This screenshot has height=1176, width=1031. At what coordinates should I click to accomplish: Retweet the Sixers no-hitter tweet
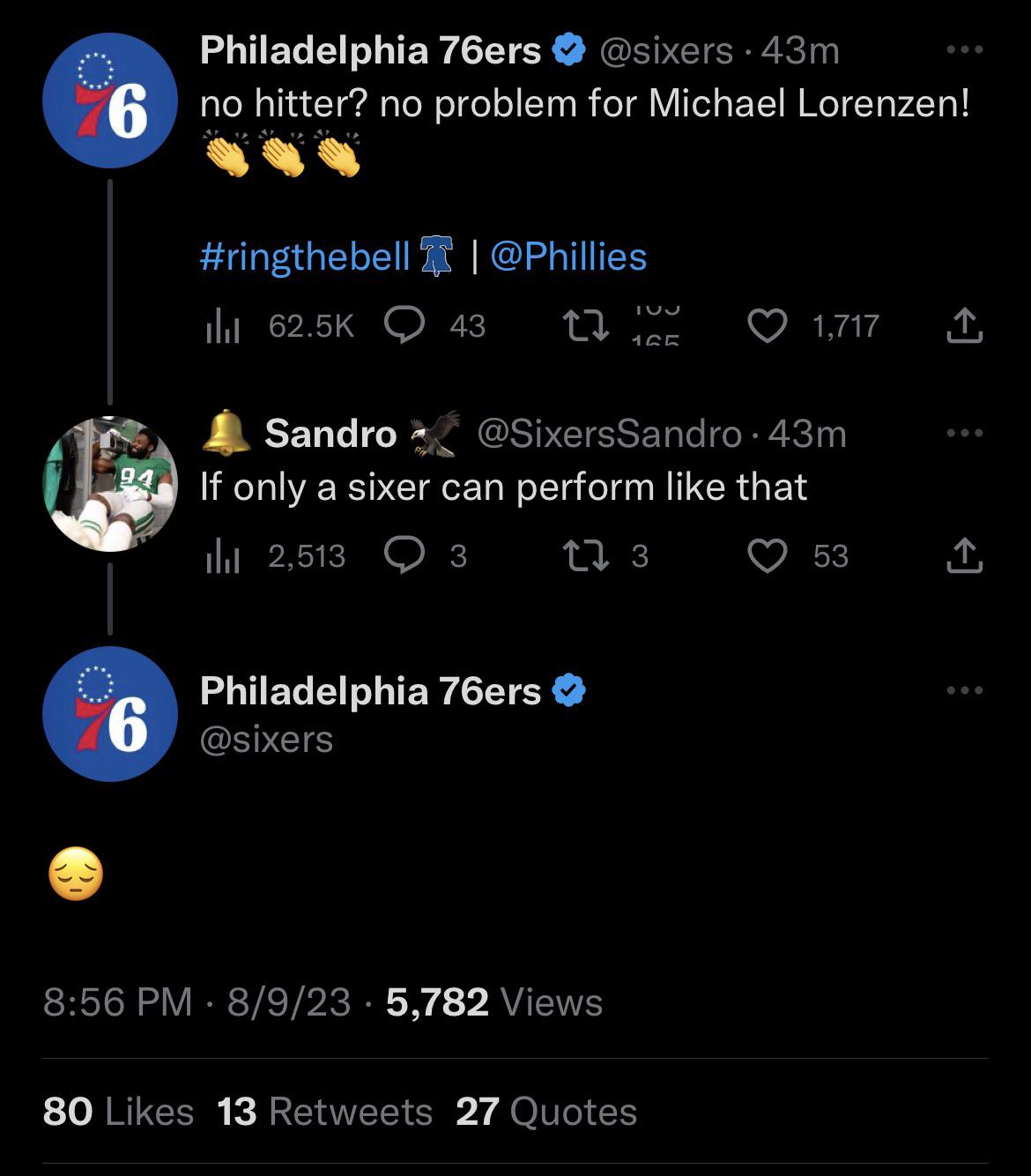(x=586, y=326)
